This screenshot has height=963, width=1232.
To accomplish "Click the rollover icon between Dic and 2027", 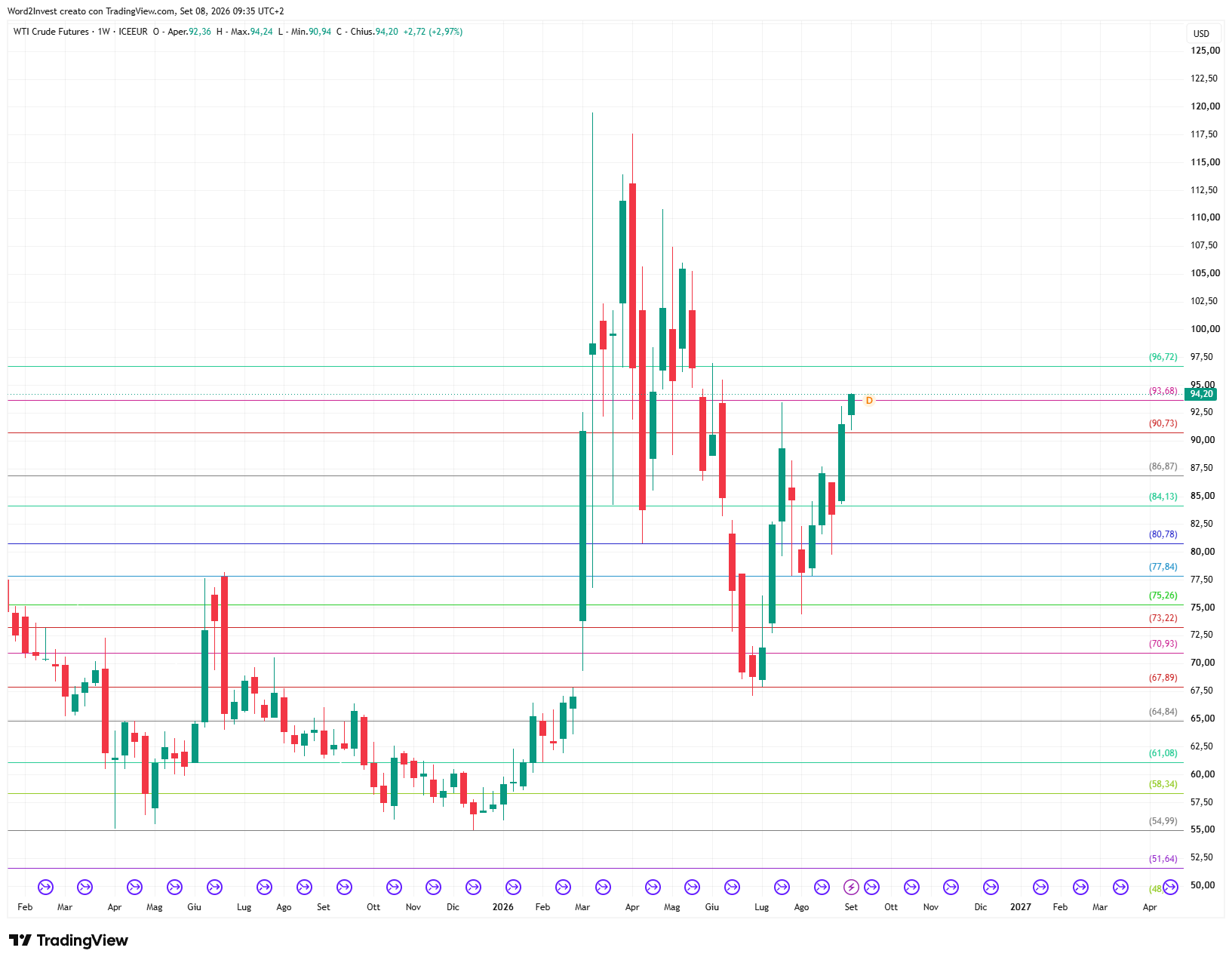I will point(991,887).
